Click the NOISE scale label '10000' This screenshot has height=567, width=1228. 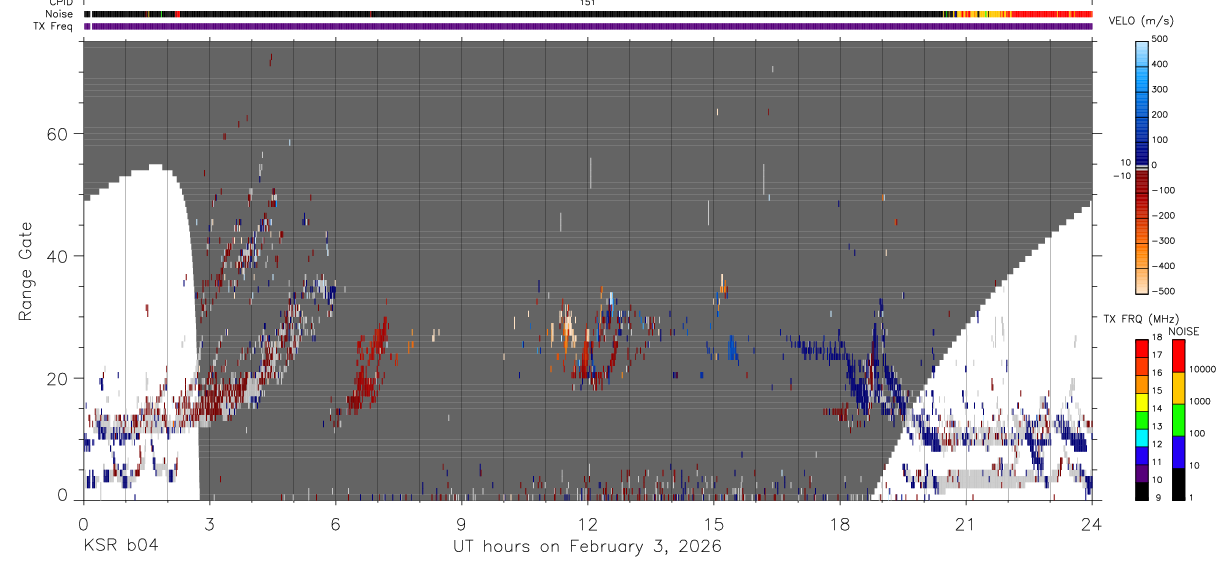[1202, 370]
